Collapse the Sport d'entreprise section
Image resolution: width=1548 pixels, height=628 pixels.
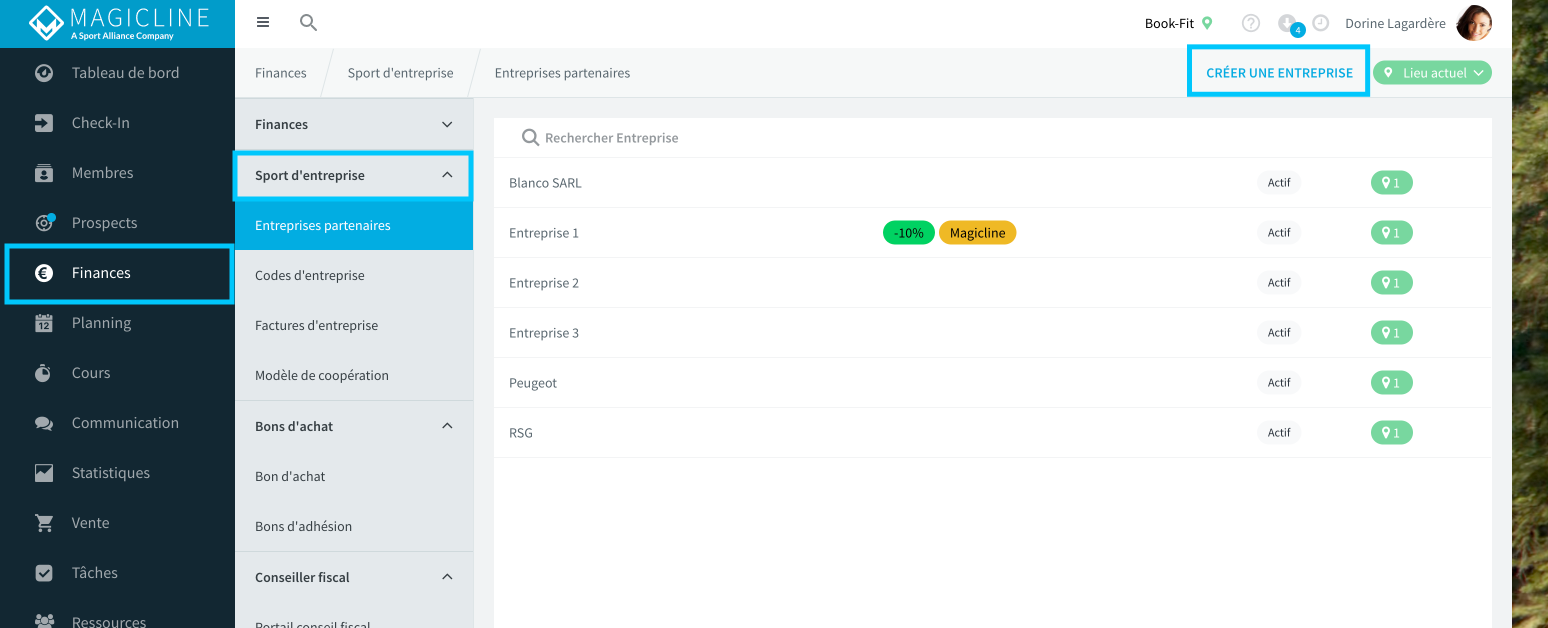coord(447,175)
